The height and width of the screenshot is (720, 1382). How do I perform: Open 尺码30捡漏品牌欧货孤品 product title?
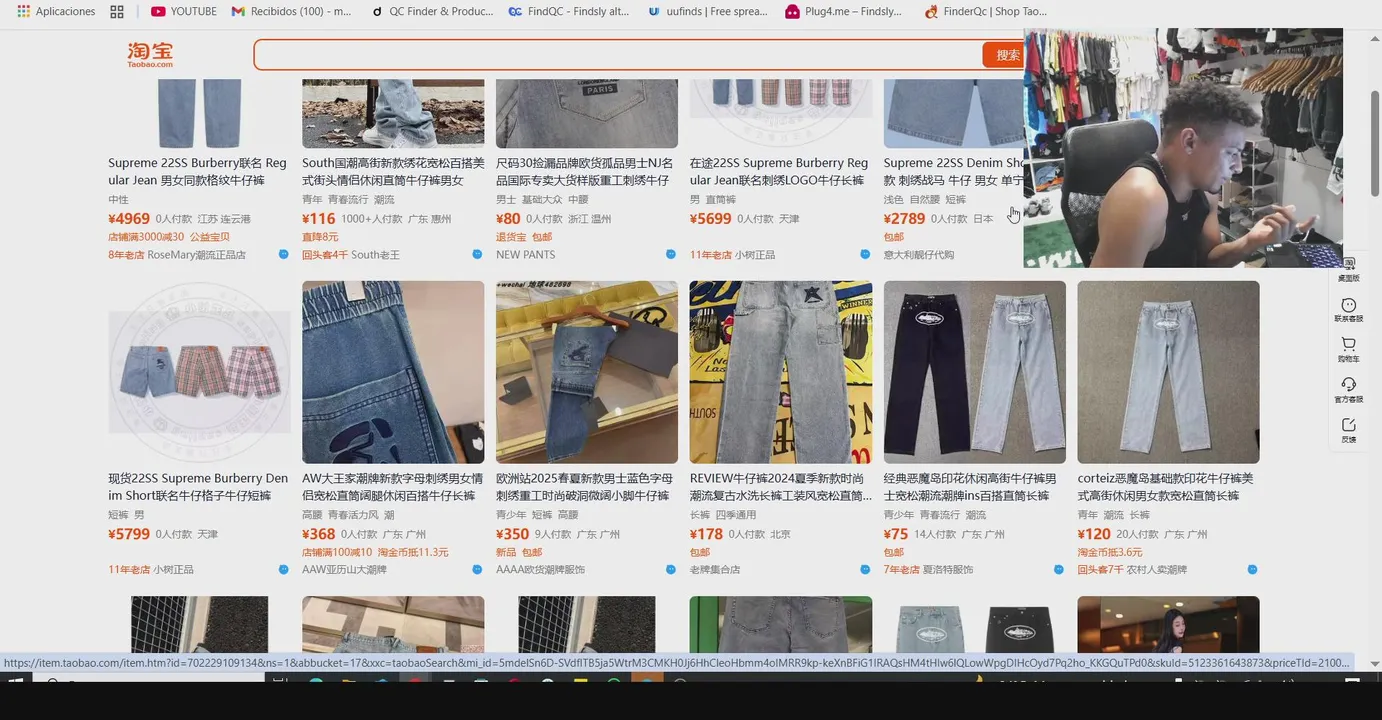pyautogui.click(x=585, y=171)
